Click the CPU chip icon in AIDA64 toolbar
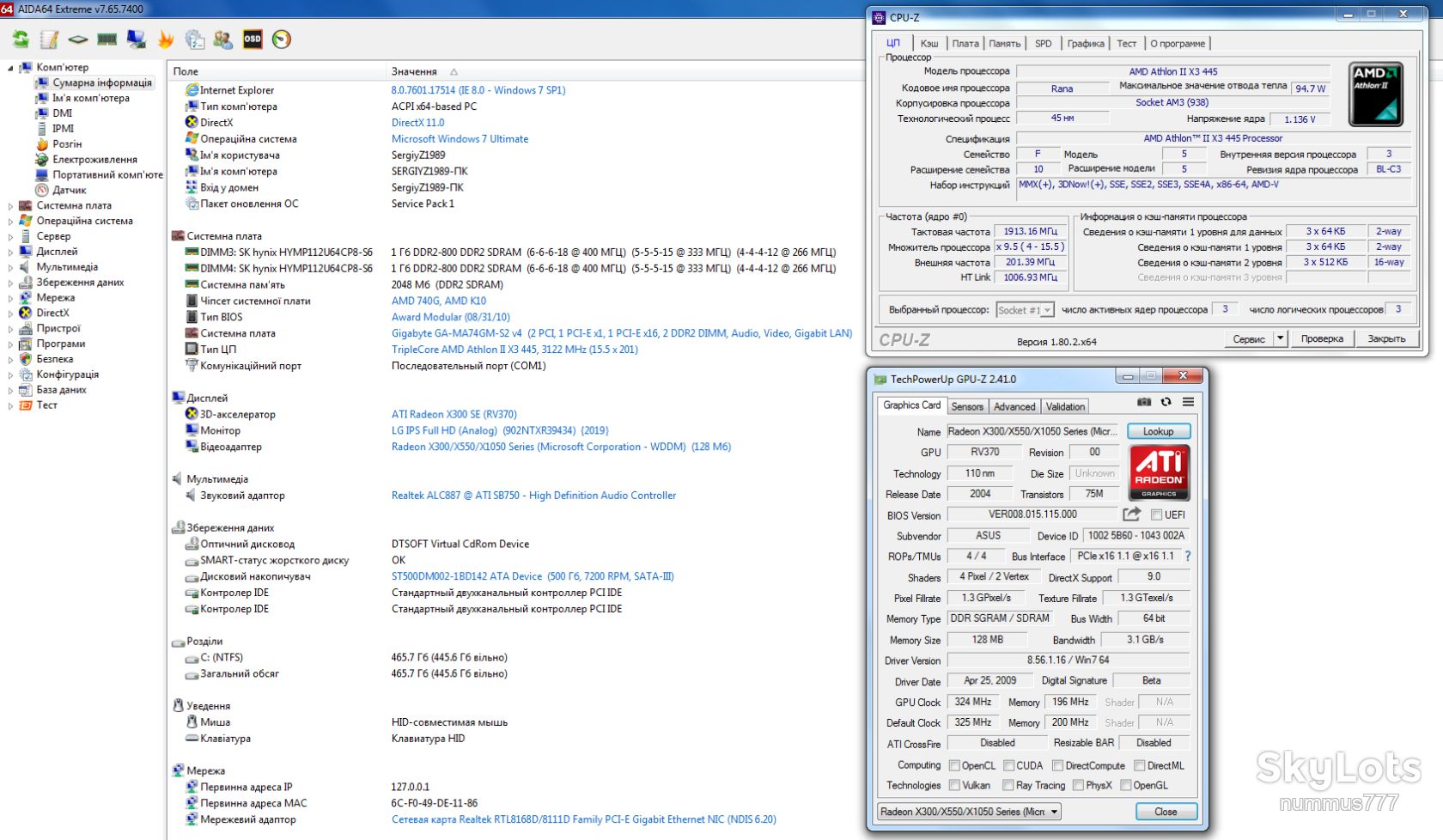Viewport: 1443px width, 840px height. (x=78, y=40)
